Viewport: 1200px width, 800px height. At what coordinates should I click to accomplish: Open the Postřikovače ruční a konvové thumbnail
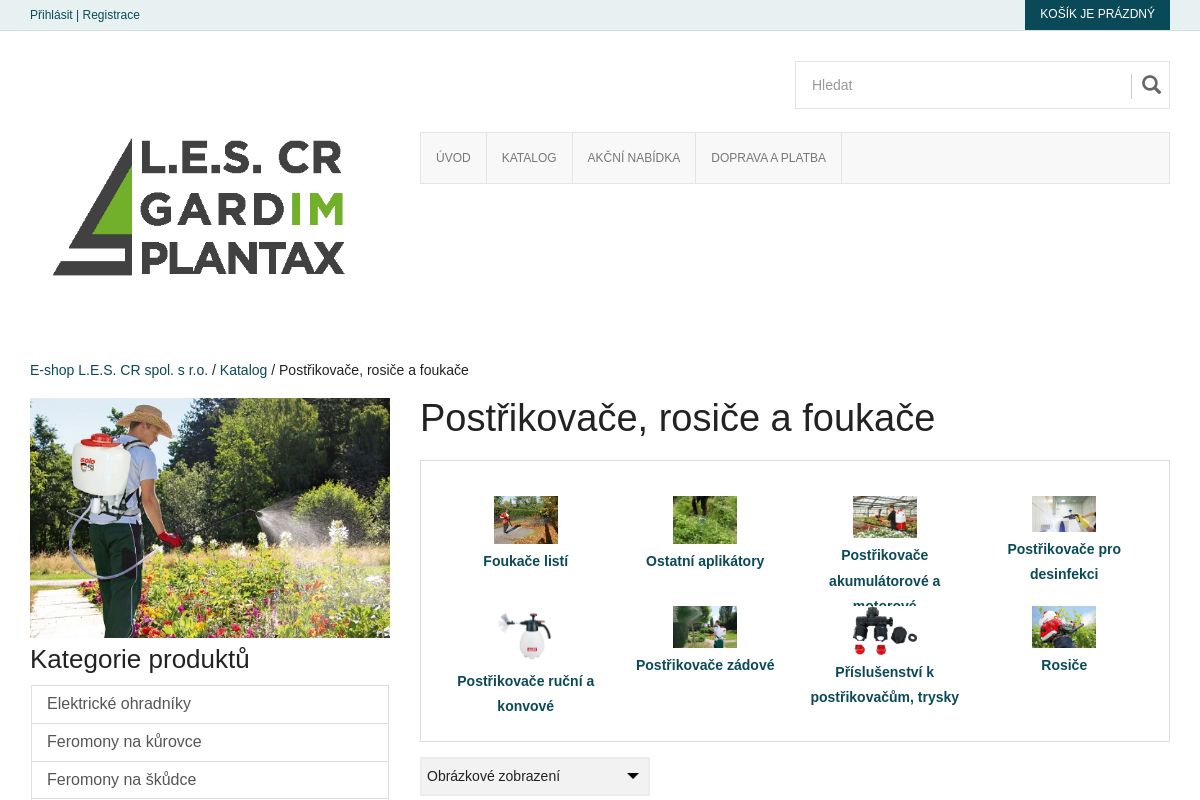(526, 636)
